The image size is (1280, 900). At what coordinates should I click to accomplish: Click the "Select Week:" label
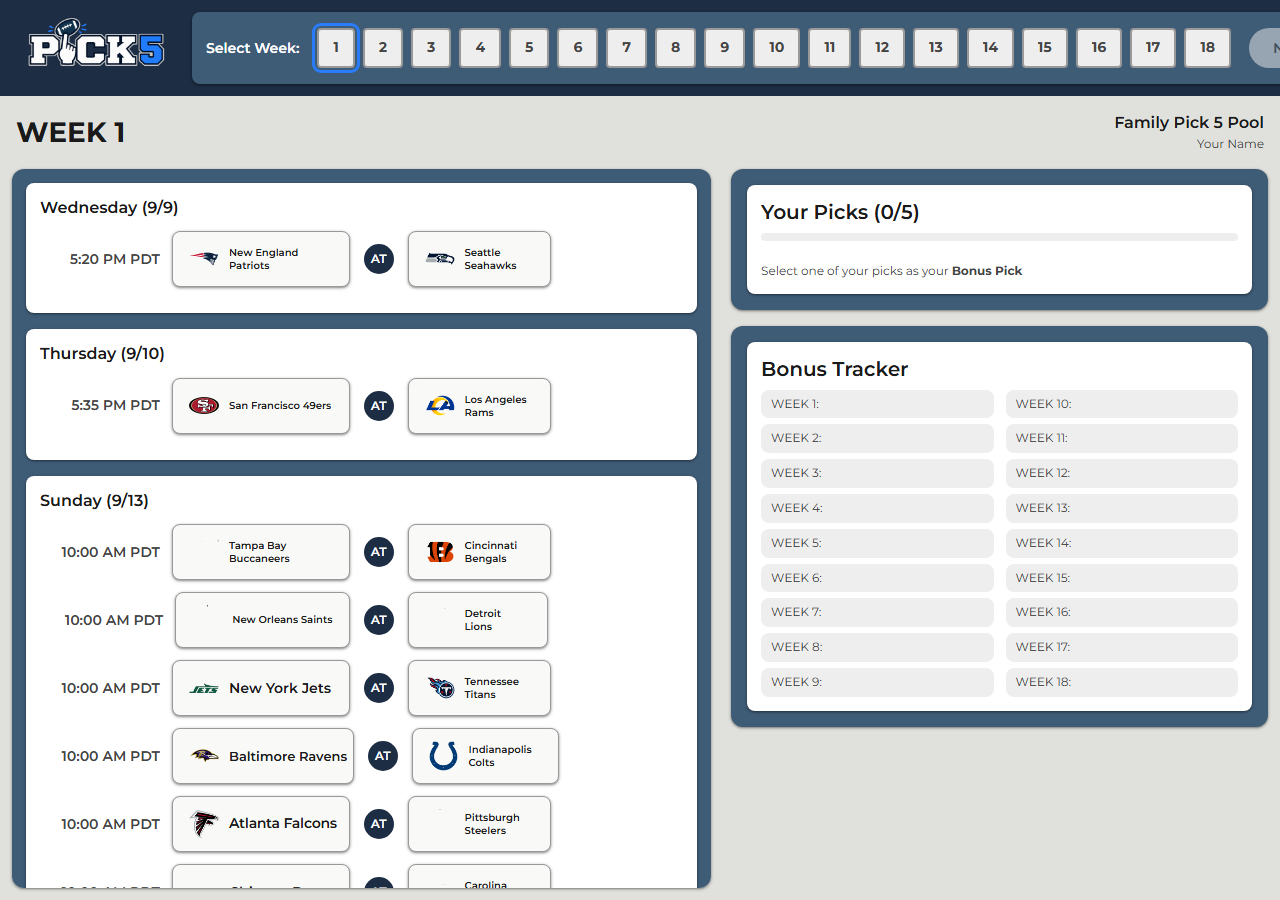(x=253, y=48)
